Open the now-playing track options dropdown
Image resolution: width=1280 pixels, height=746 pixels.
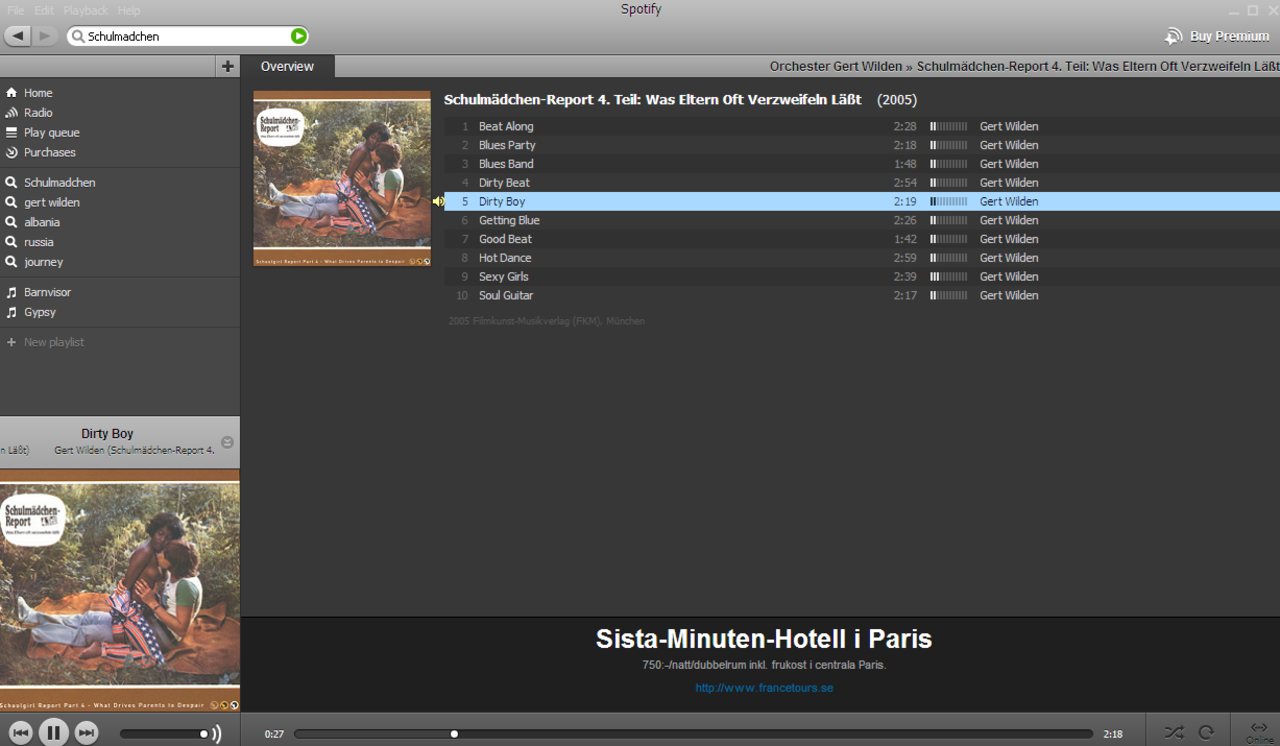[x=227, y=442]
